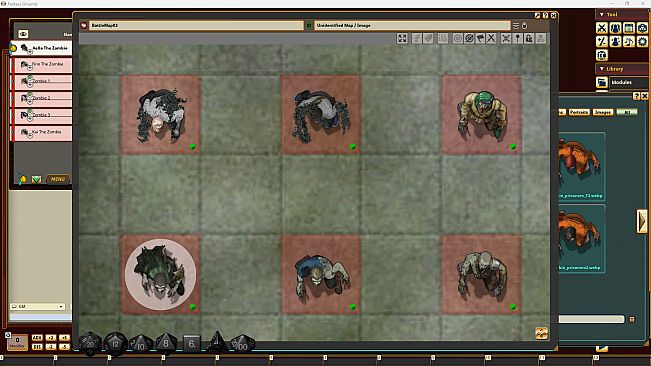Viewport: 651px width, 366px height.
Task: Toggle the eye visibility button in combat tracker
Action: [23, 34]
